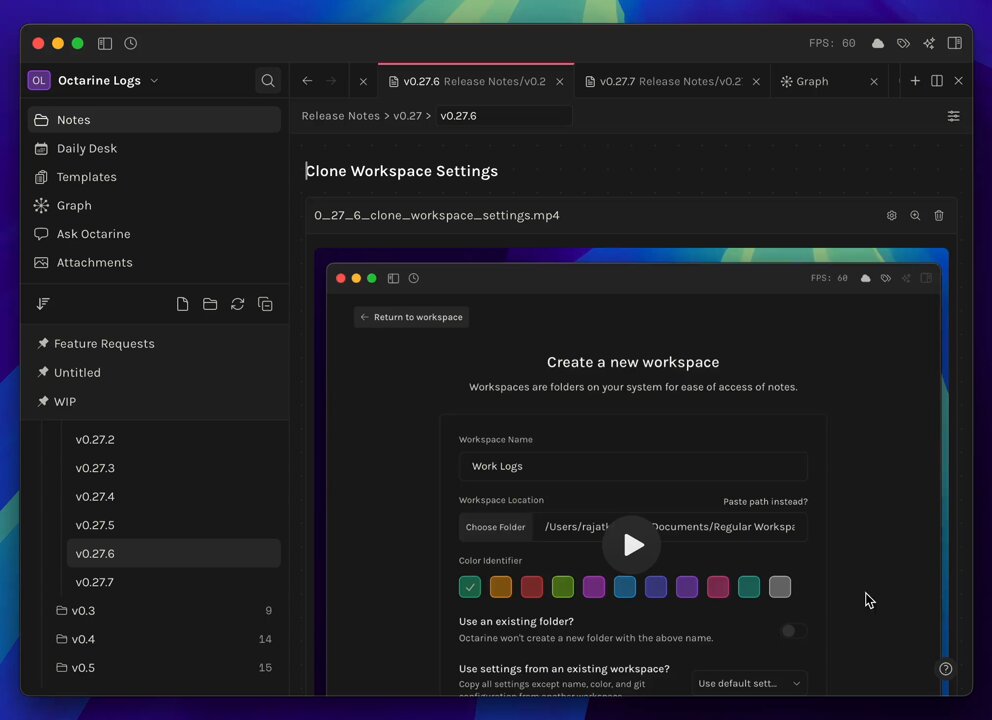Screen dimensions: 992x720
Task: Create a new note file
Action: click(x=182, y=304)
